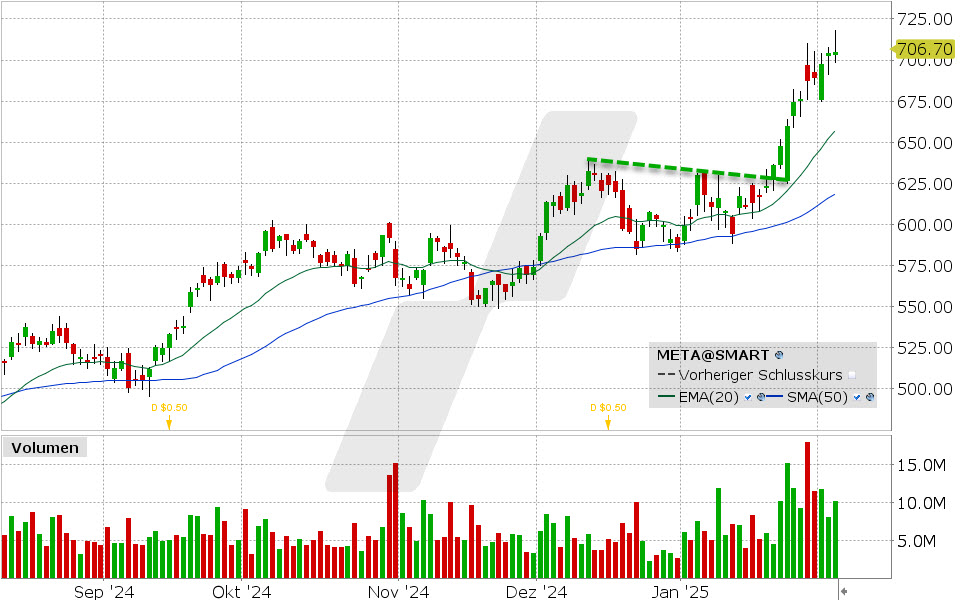960x600 pixels.
Task: Open settings icon next to META@SMART
Action: click(x=779, y=354)
